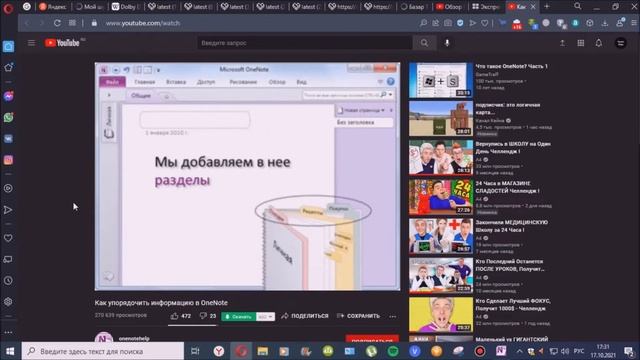Expand hidden system tray icons chevron
This screenshot has width=640, height=360.
tap(519, 351)
